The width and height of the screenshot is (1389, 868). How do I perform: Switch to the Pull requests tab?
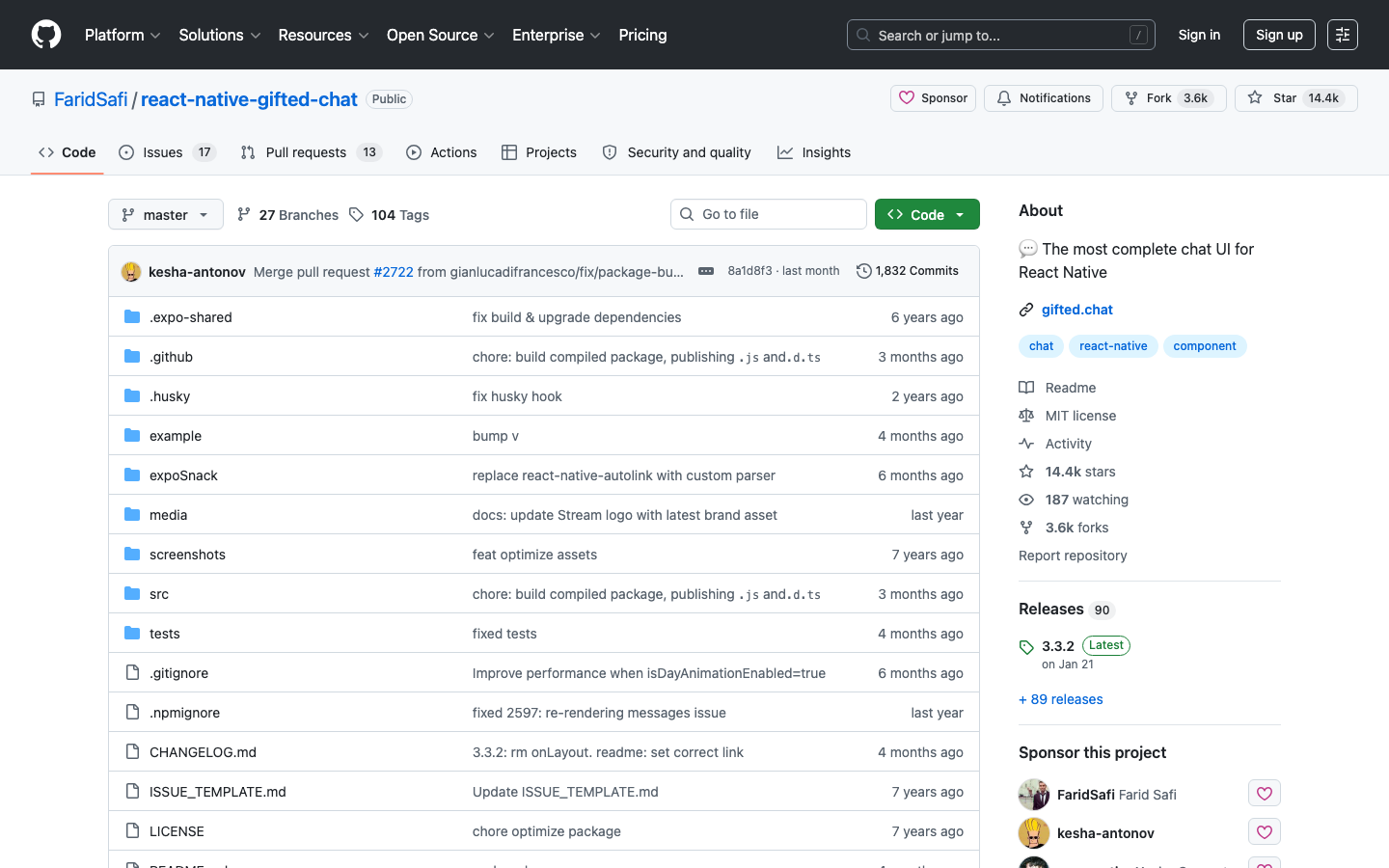click(x=312, y=152)
